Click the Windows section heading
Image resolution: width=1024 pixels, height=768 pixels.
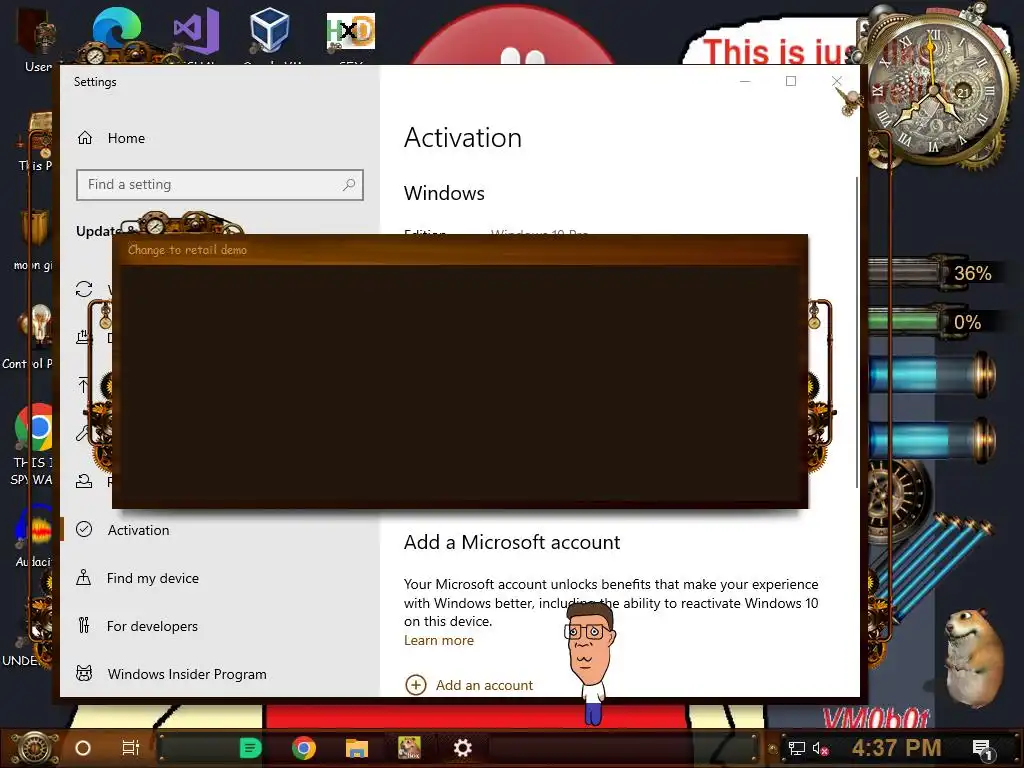pyautogui.click(x=444, y=193)
